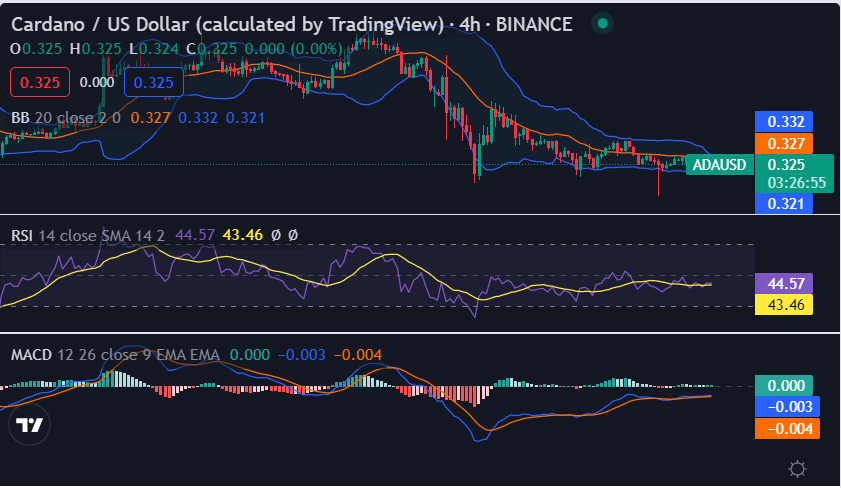
Task: Click the MACD legend value -0.004
Action: (358, 354)
